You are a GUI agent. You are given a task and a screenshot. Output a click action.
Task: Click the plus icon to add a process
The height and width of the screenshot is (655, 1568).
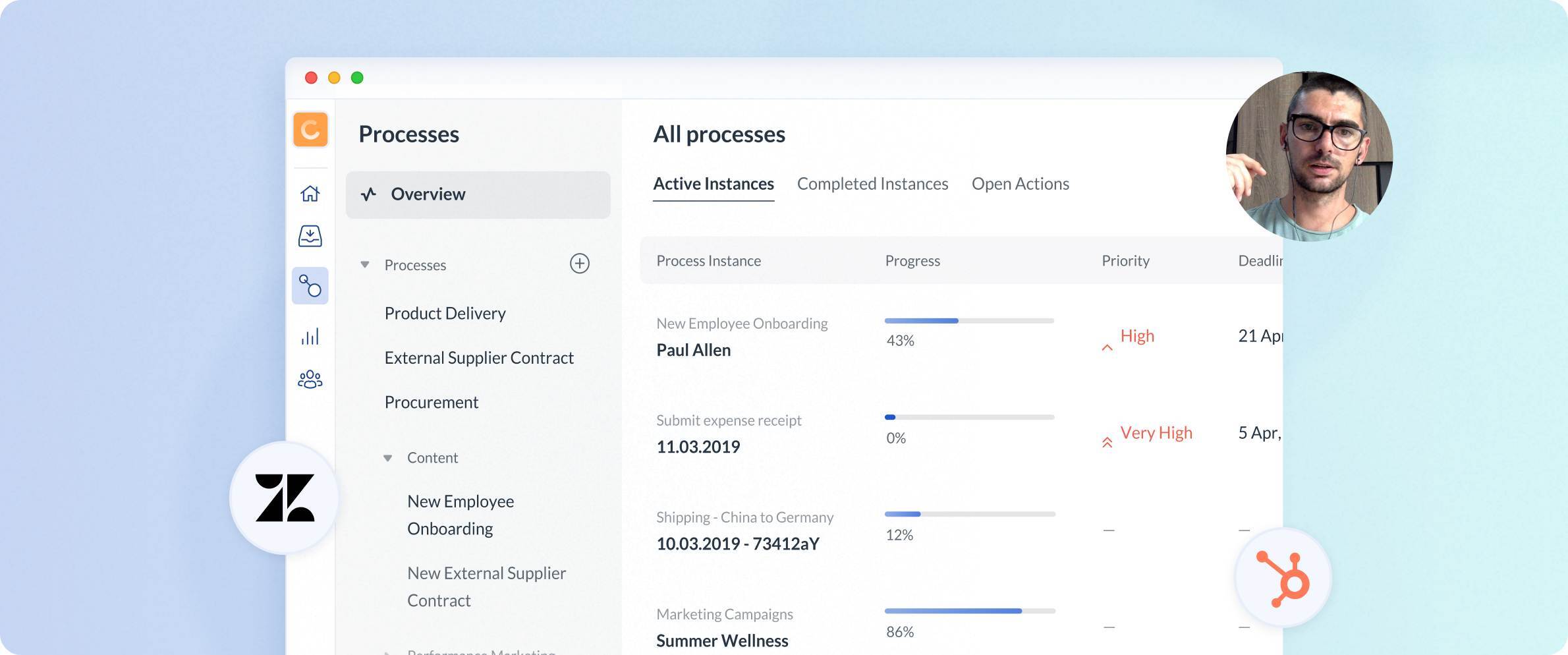point(580,264)
